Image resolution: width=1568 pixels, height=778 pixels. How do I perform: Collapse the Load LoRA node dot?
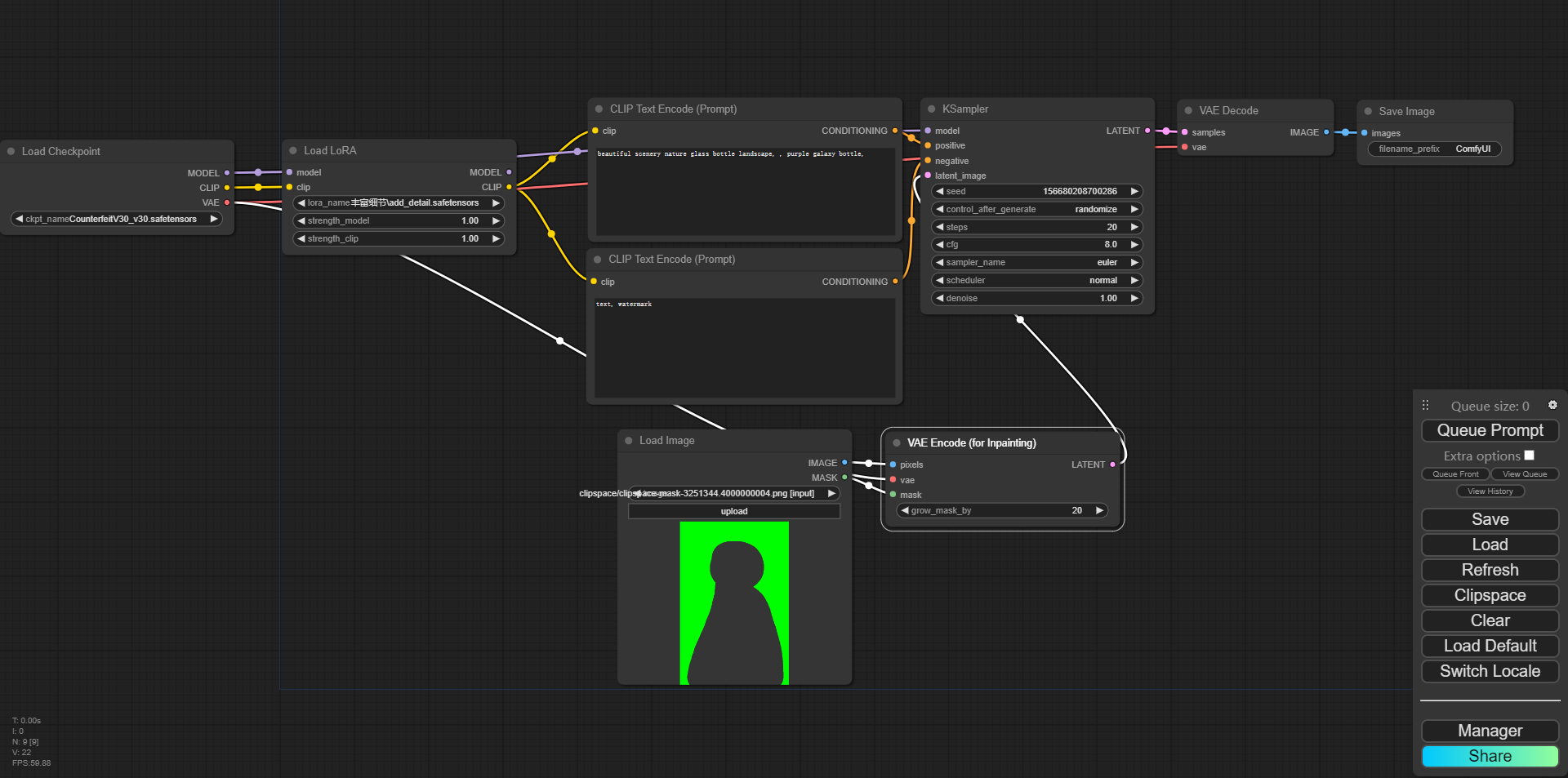293,150
